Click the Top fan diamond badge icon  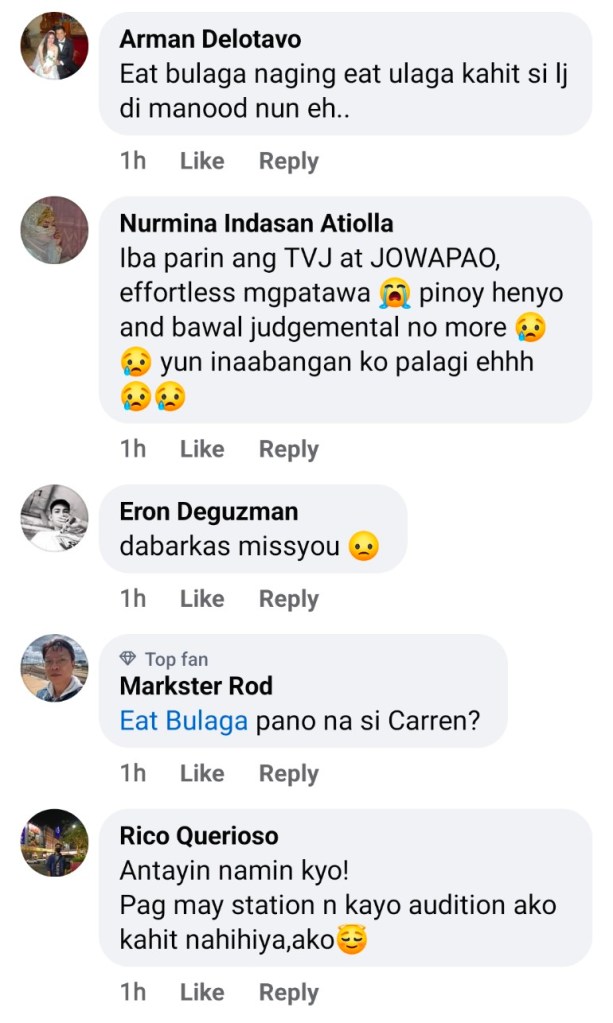tap(128, 659)
